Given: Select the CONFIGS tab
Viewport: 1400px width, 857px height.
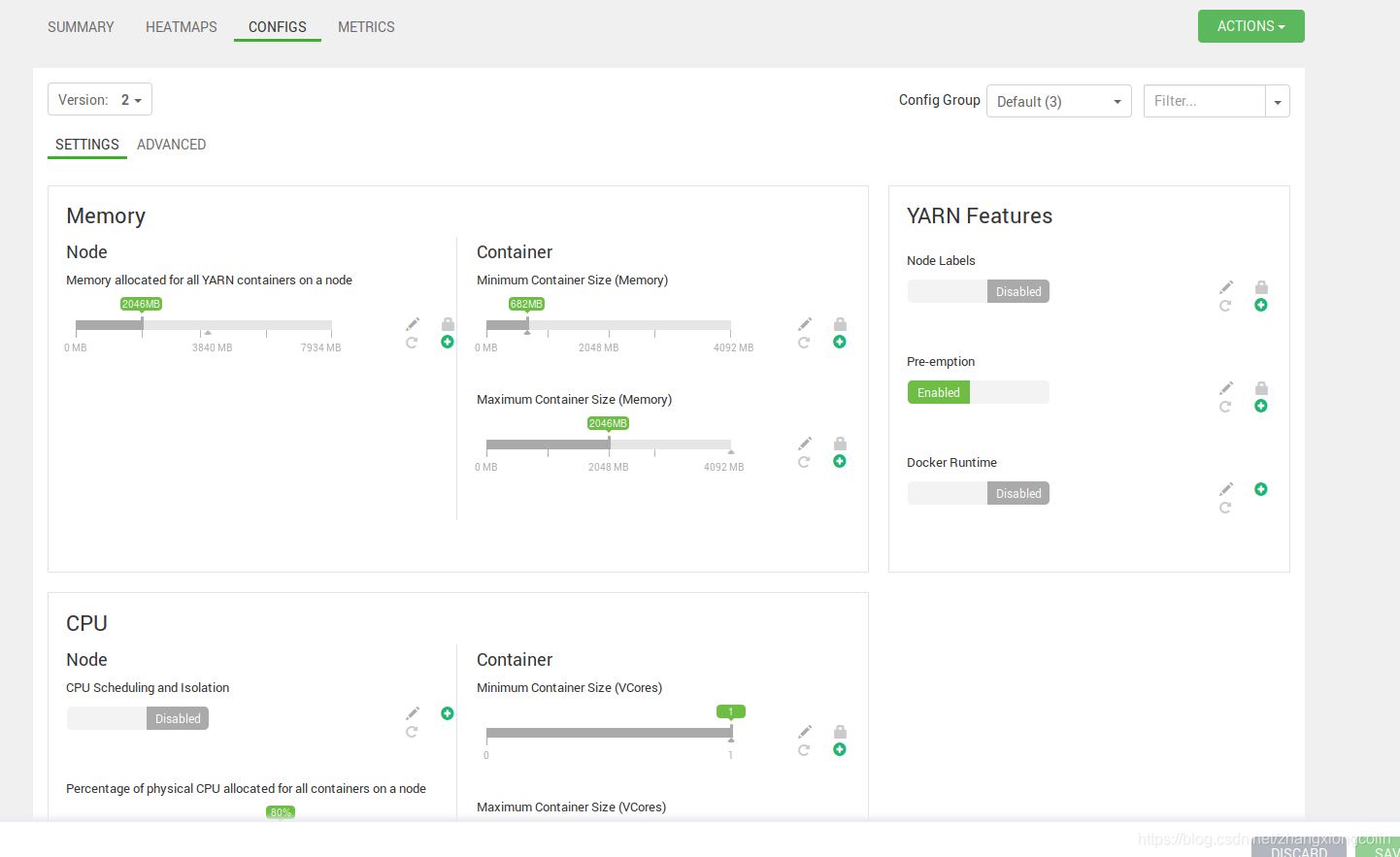Looking at the screenshot, I should click(278, 27).
